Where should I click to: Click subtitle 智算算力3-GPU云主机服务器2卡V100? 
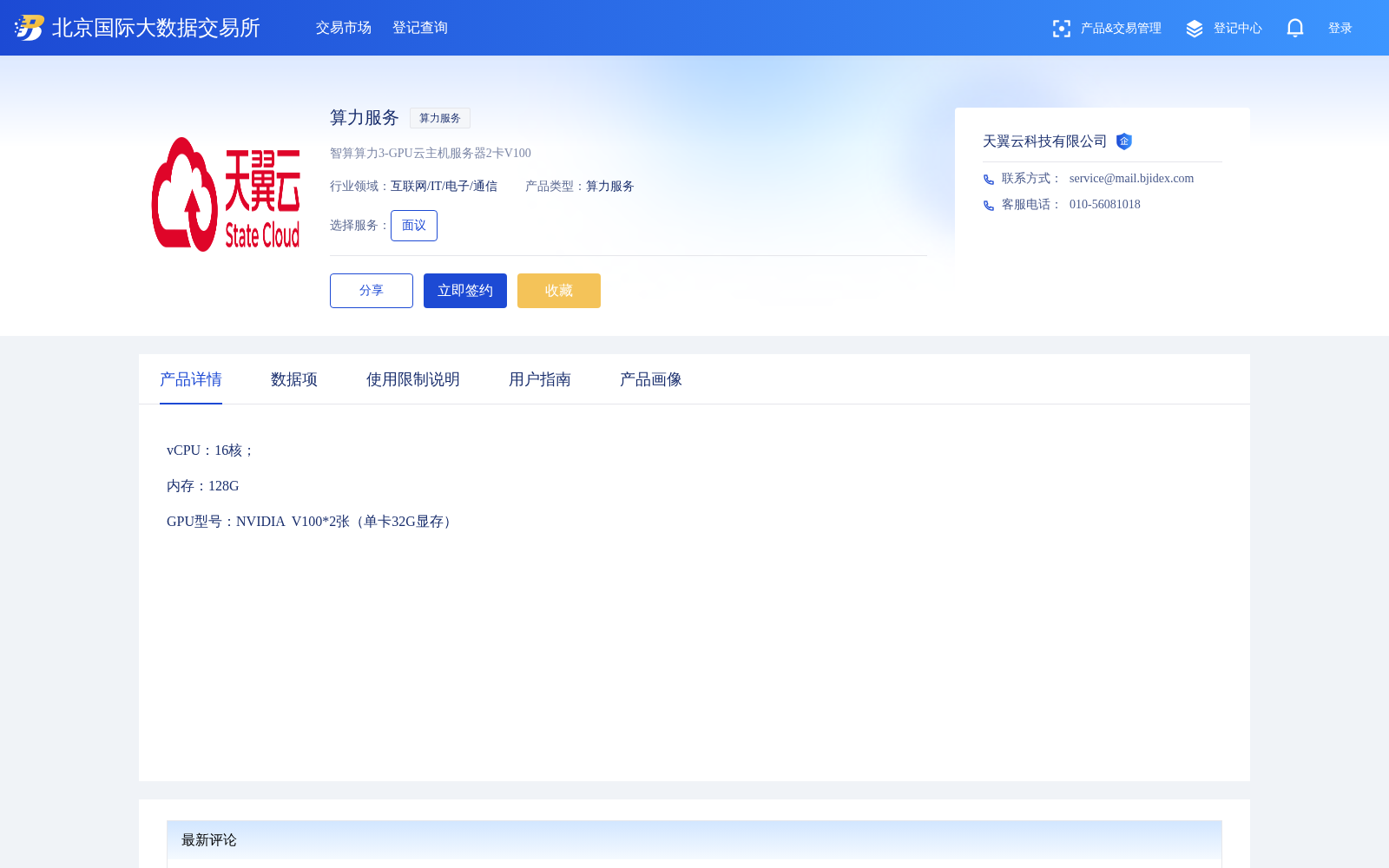click(431, 154)
